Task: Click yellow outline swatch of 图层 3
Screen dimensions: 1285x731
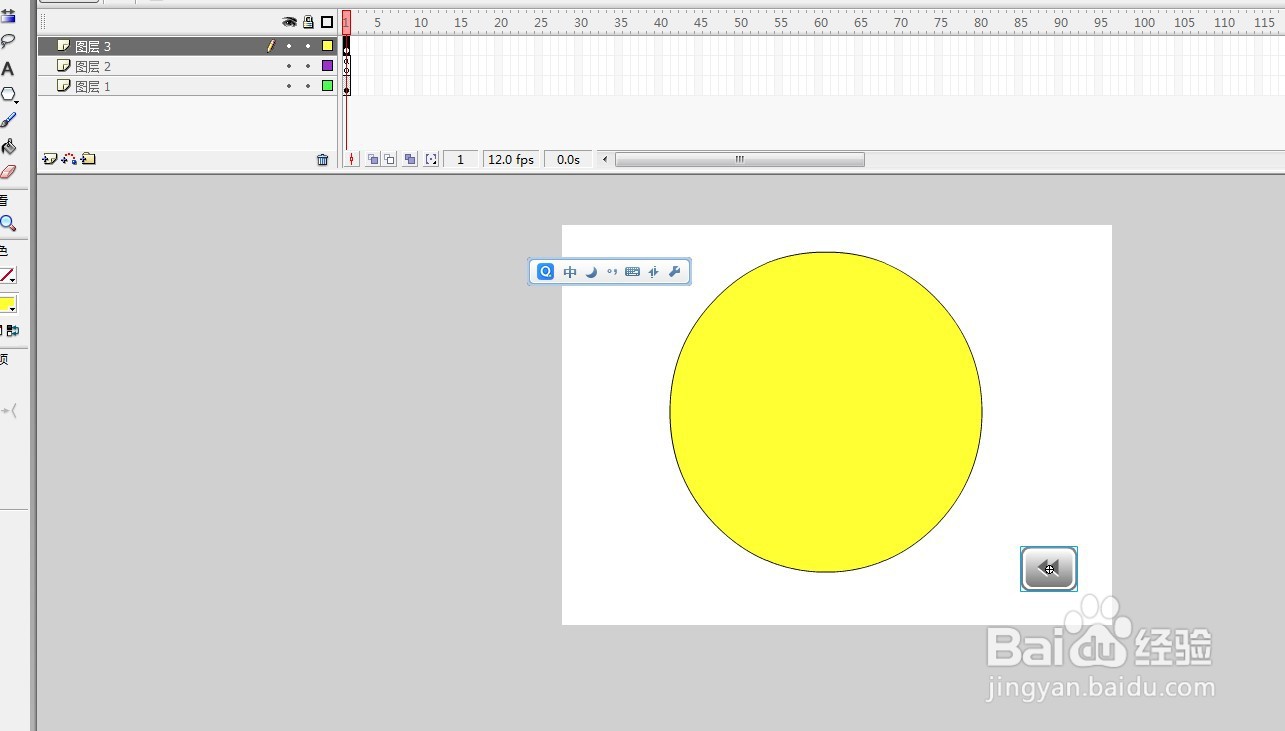Action: (x=327, y=46)
